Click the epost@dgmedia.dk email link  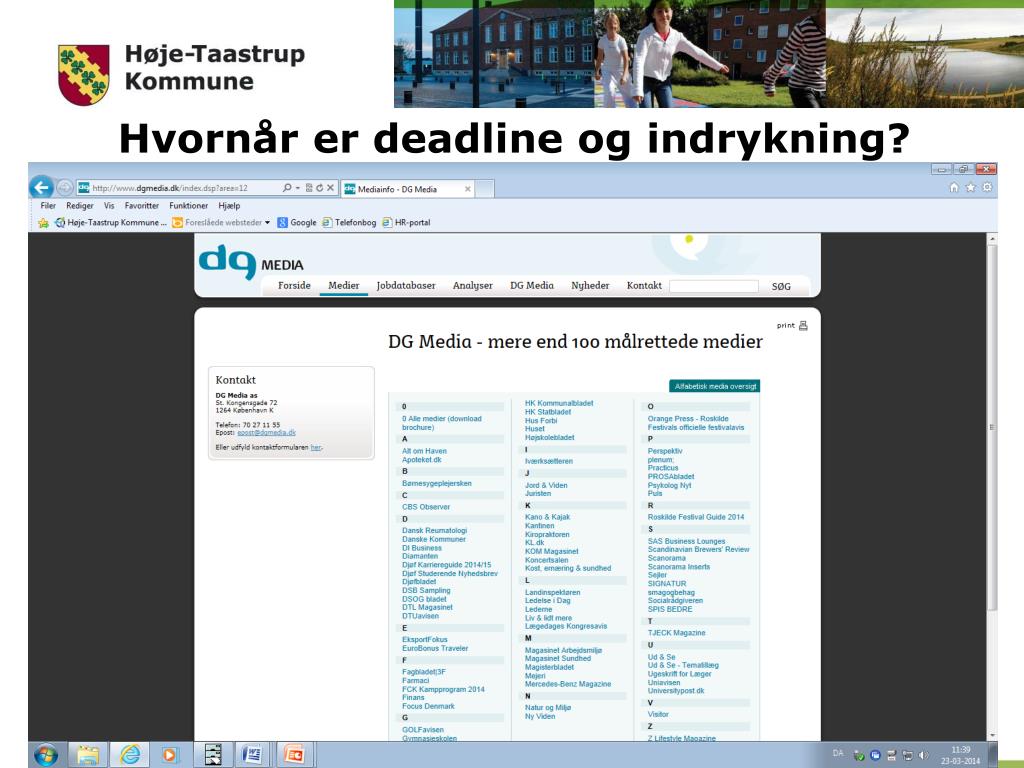[x=266, y=432]
